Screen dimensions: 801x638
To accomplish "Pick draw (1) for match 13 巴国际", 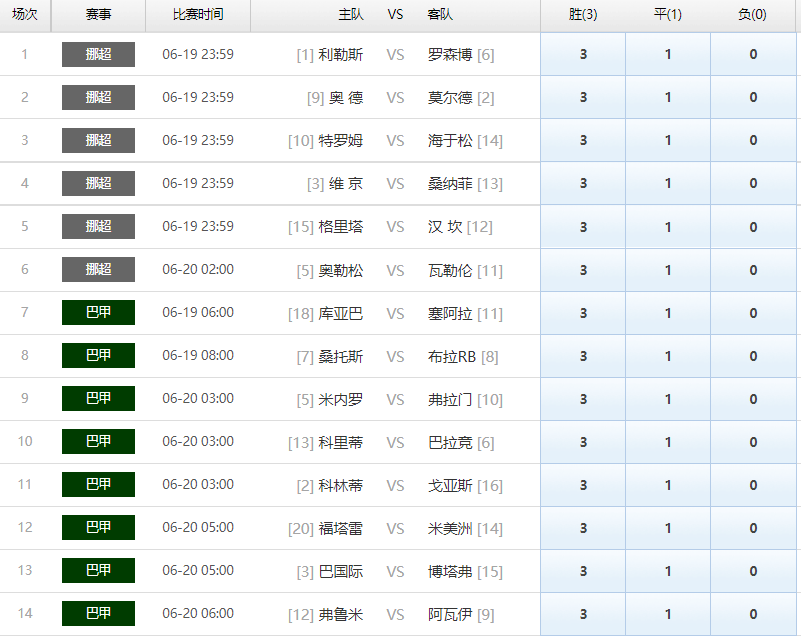I will 668,571.
